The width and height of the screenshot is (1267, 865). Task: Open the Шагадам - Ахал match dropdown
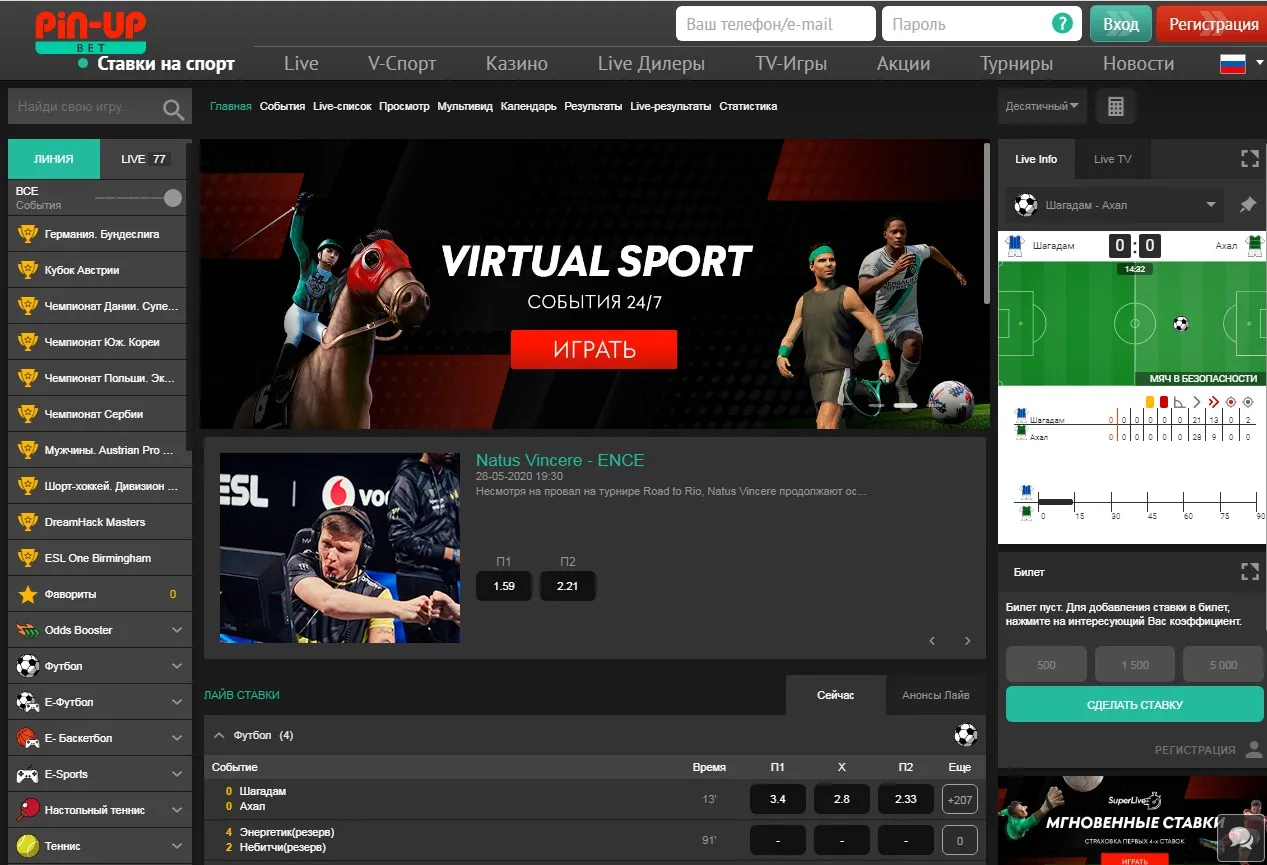pos(1116,205)
